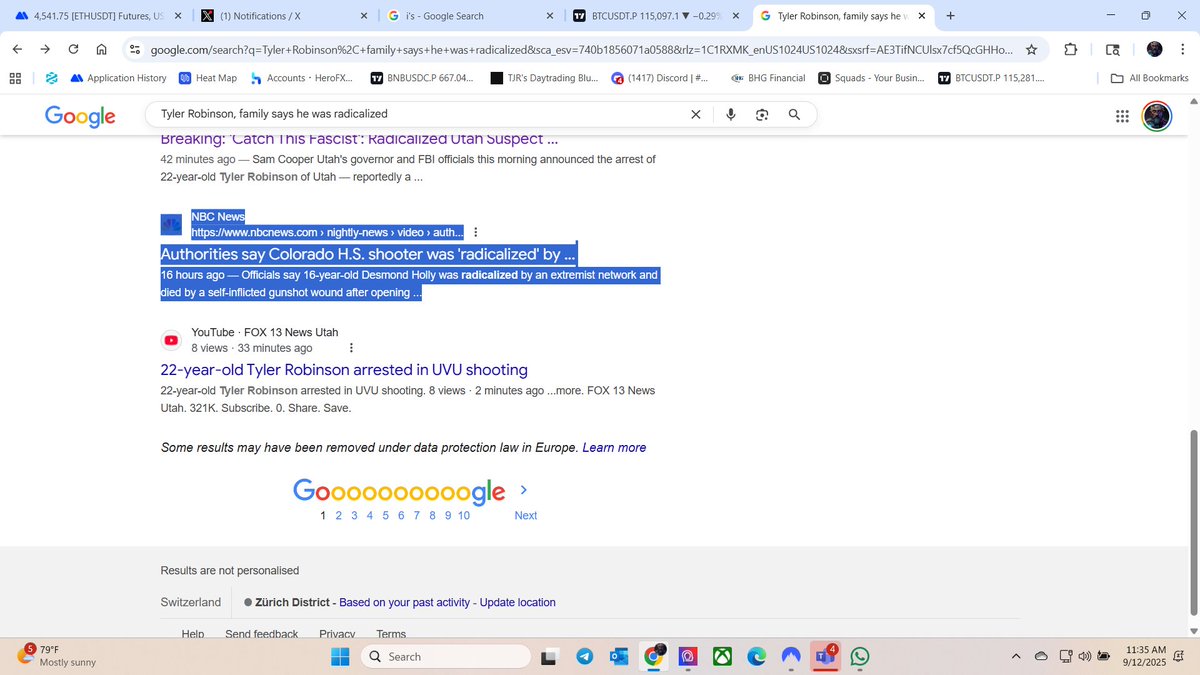Viewport: 1200px width, 675px height.
Task: Open the BNBUSDC.P bookmark
Action: tap(422, 78)
